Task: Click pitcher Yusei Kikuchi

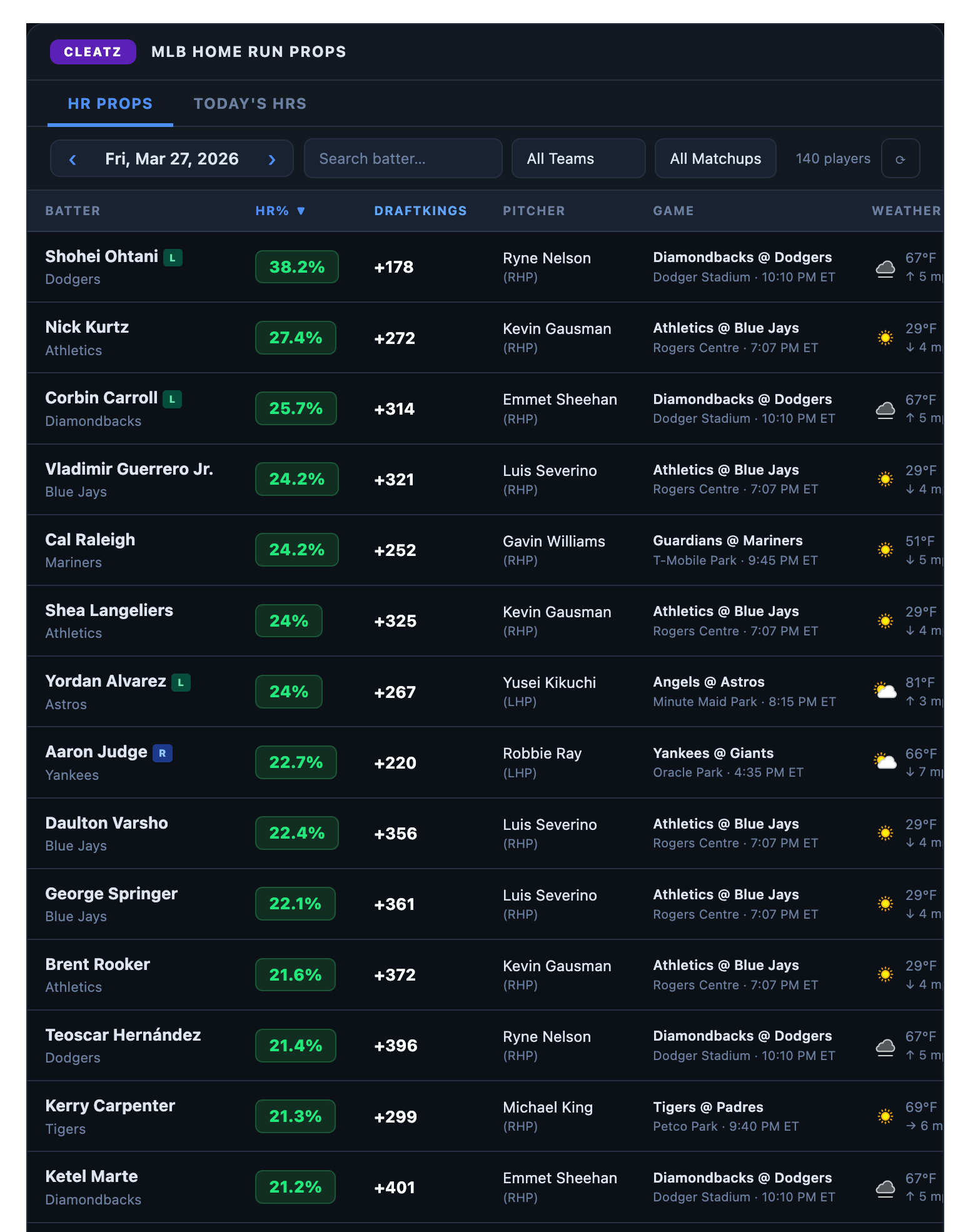Action: 550,683
